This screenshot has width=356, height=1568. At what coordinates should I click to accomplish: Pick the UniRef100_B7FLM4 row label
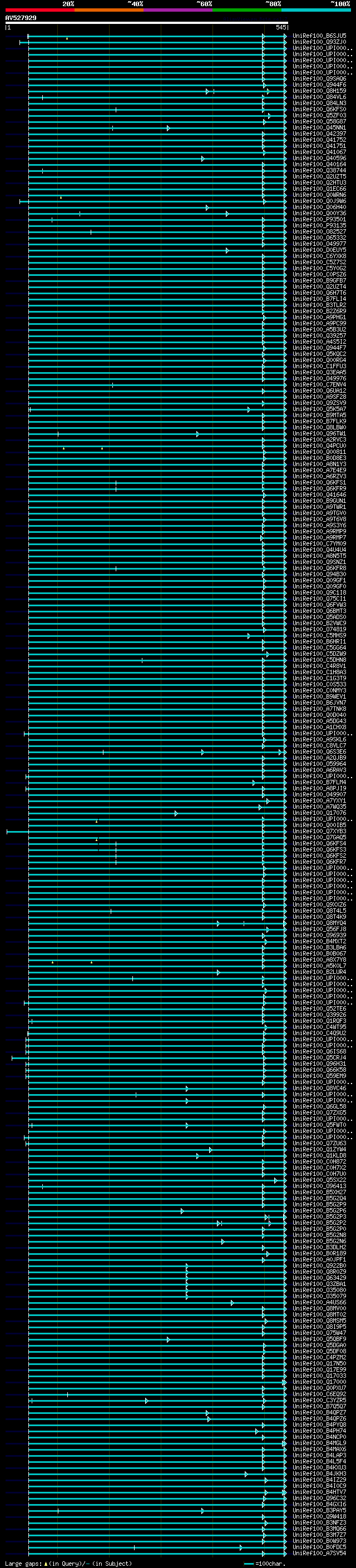(x=319, y=782)
